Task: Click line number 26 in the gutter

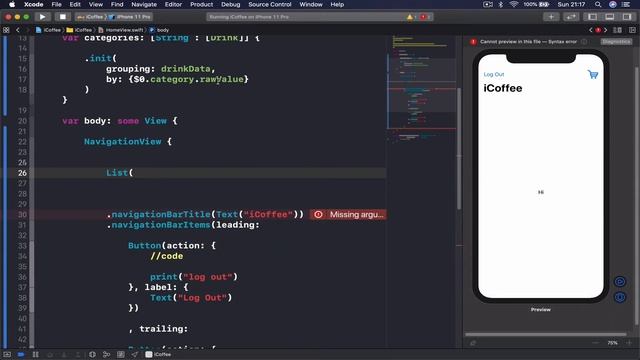Action: point(22,173)
